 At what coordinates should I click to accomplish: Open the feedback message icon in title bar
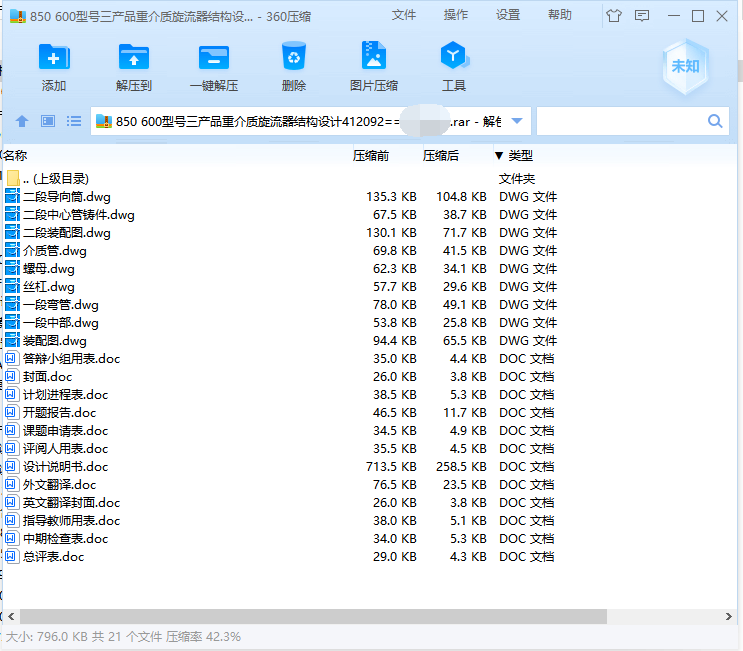[642, 16]
